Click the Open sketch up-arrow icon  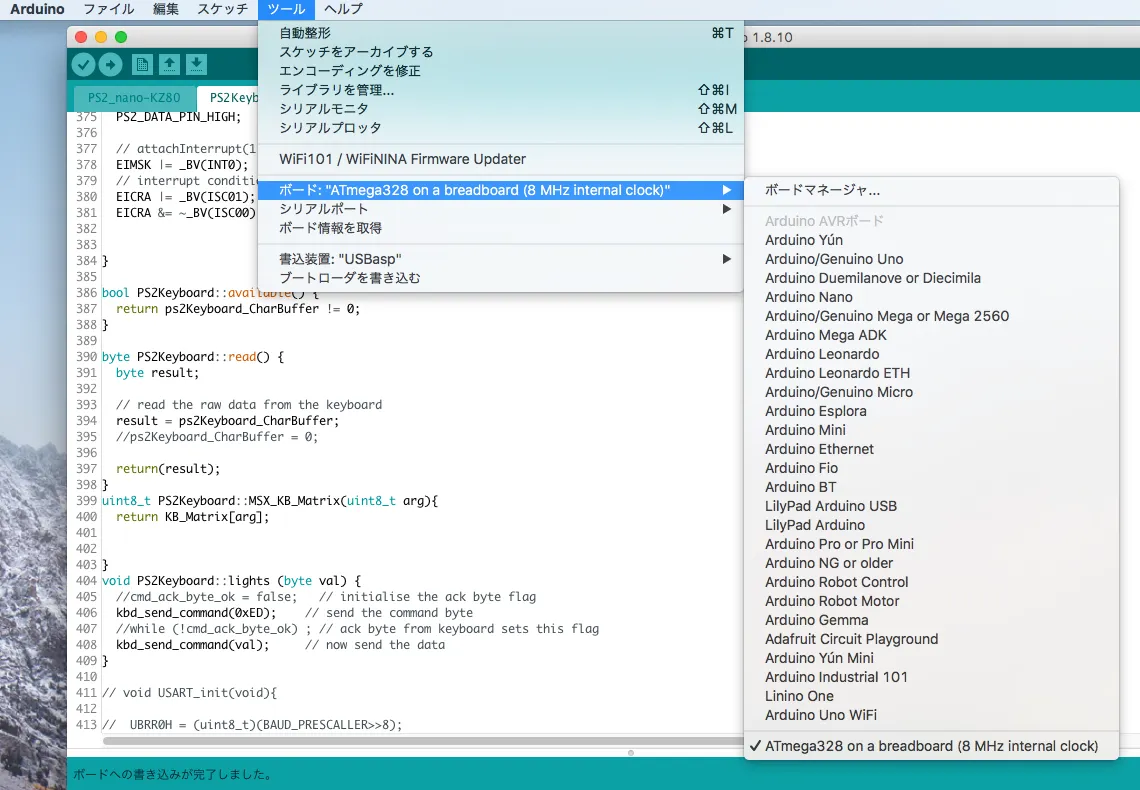pyautogui.click(x=169, y=65)
